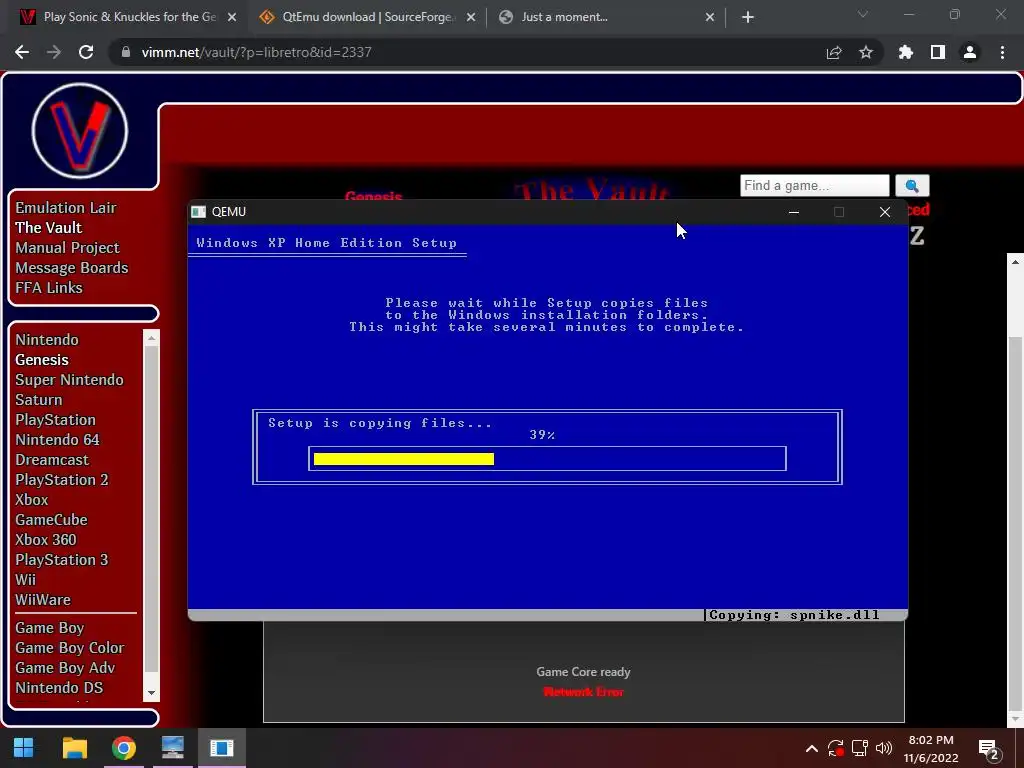Open Google Chrome from the taskbar
This screenshot has height=768, width=1024.
tap(123, 748)
